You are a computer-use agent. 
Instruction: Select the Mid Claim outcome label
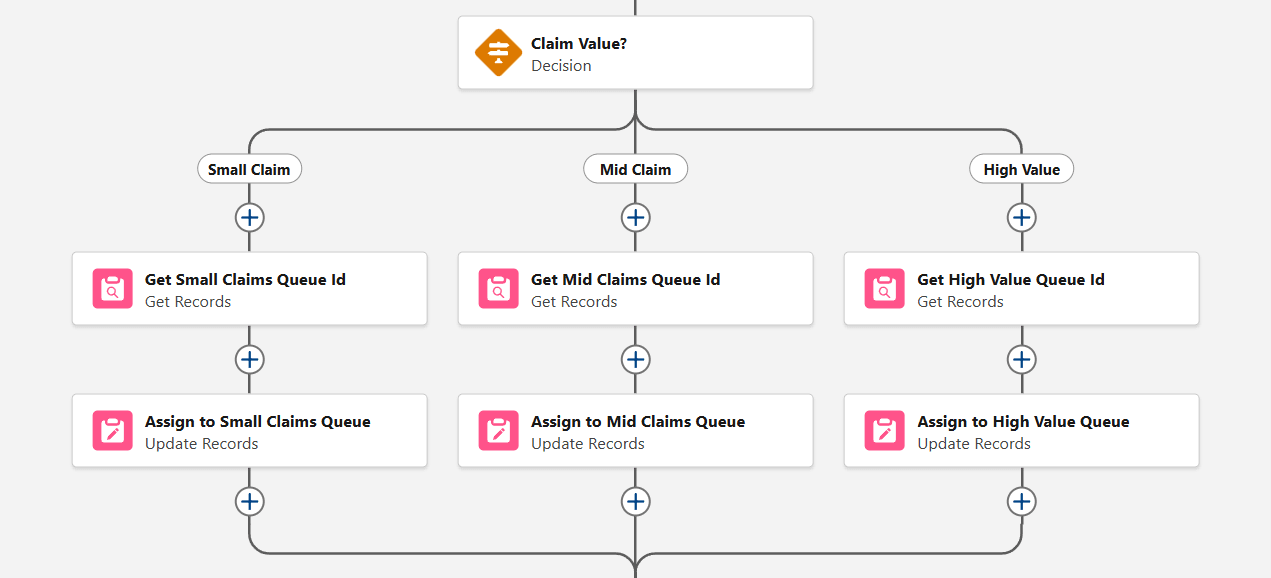(635, 170)
